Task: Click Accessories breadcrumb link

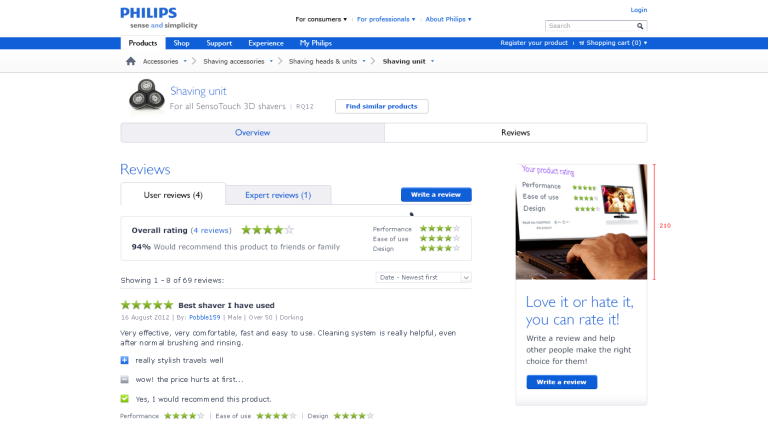Action: [x=160, y=61]
